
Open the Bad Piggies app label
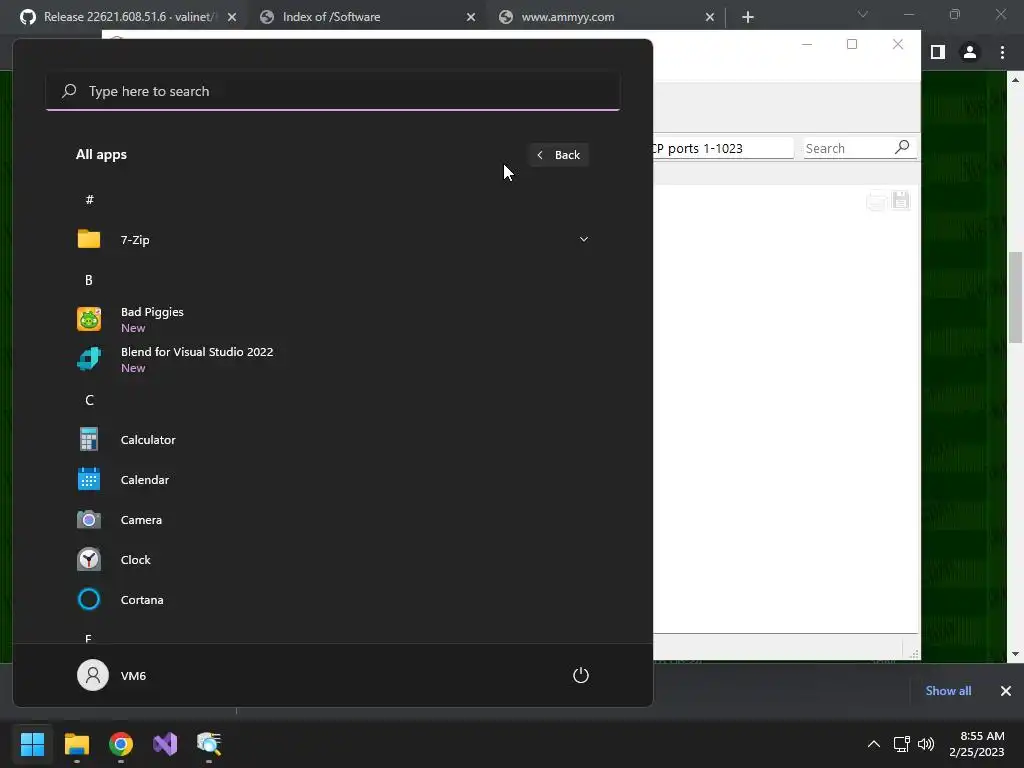point(152,312)
